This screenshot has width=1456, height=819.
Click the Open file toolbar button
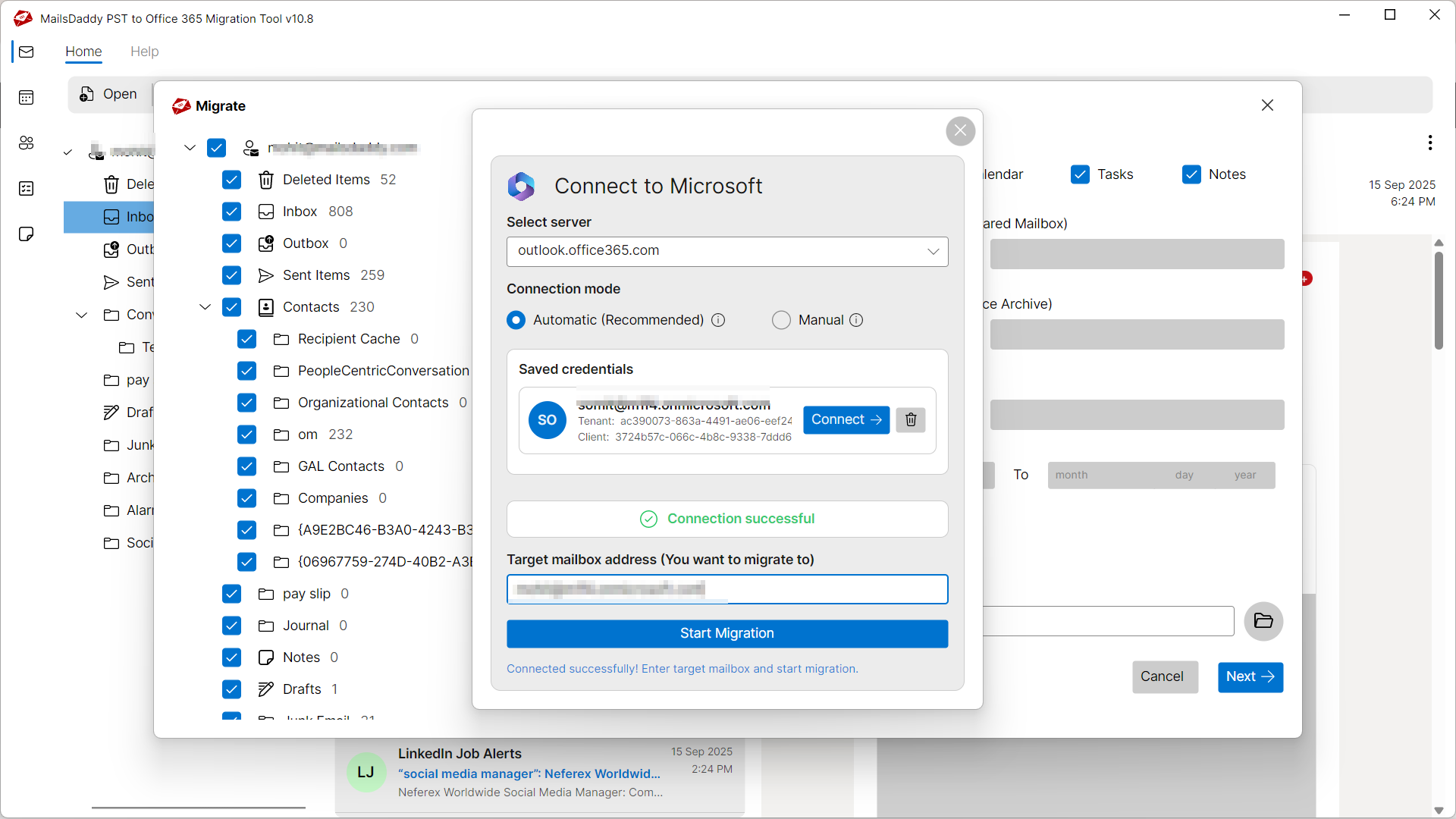click(x=109, y=94)
